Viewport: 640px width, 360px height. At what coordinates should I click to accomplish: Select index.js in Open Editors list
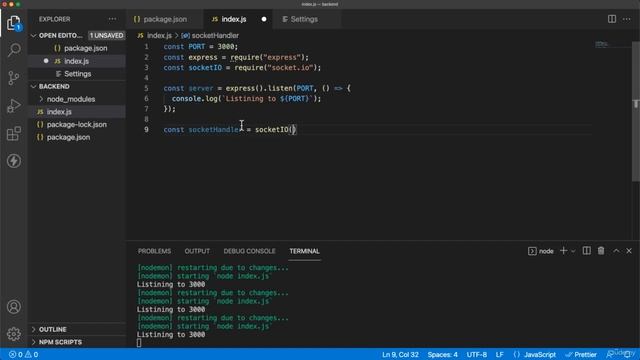point(77,61)
